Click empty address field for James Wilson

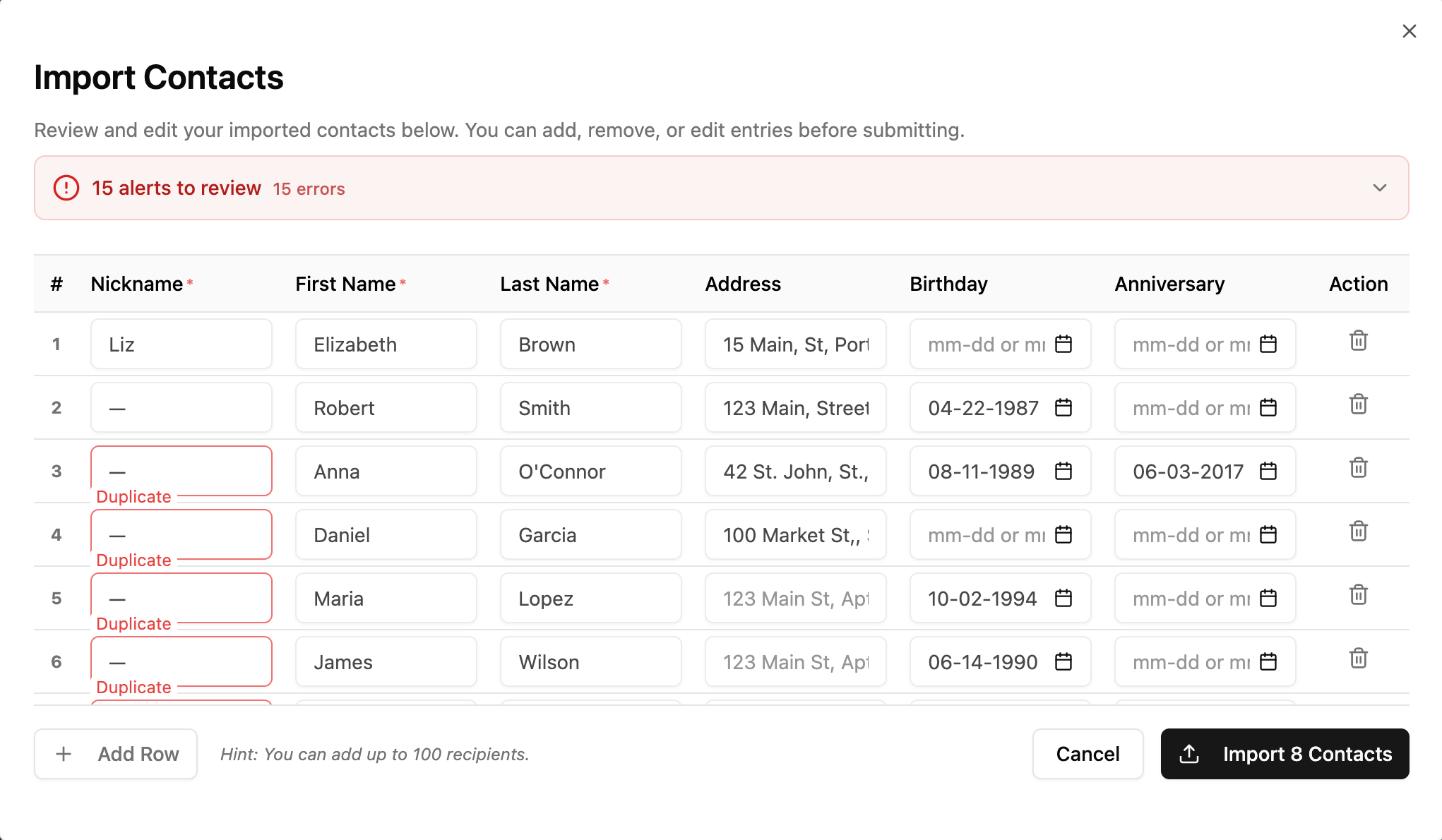[x=796, y=661]
